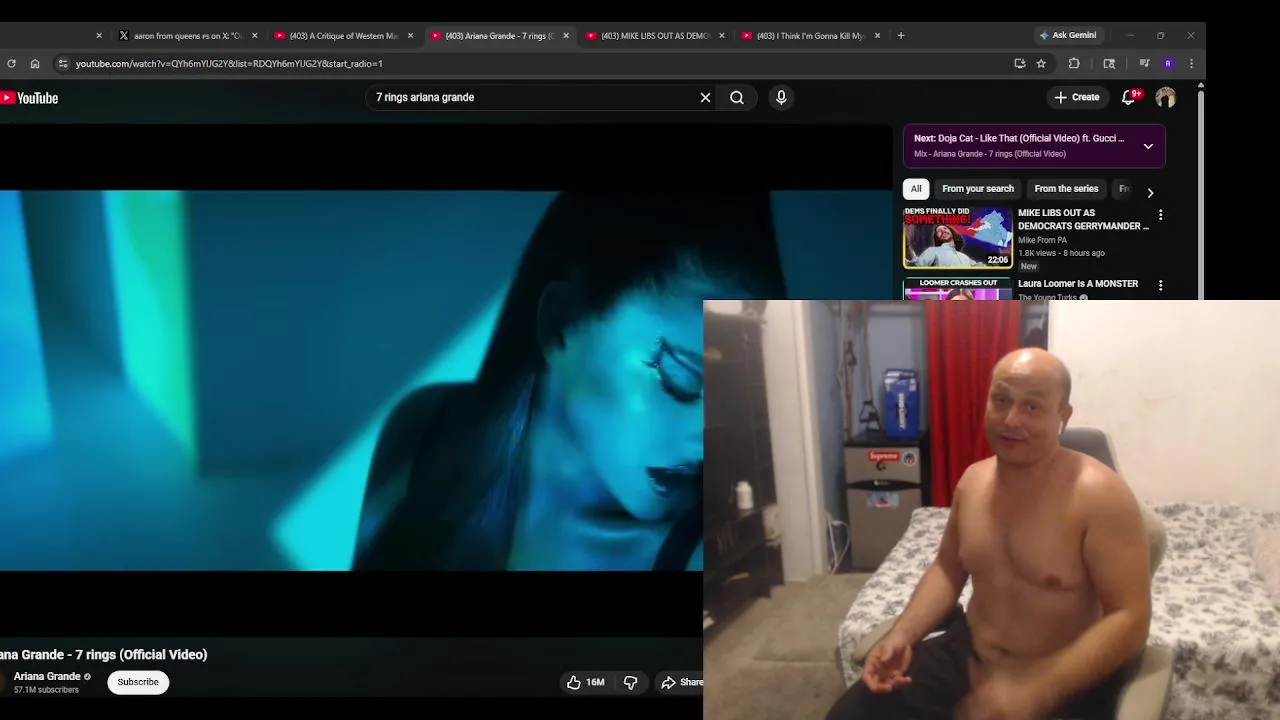Click the Create button
Screen dimensions: 1280x720
(1077, 97)
